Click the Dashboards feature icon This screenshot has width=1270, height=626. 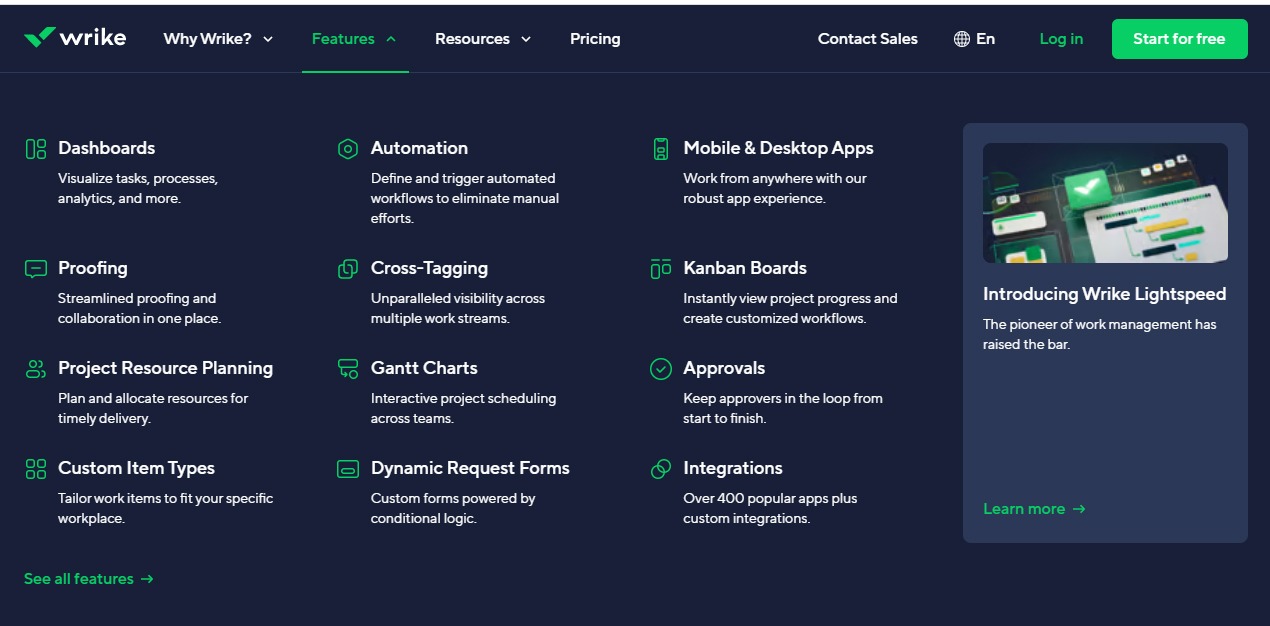coord(36,149)
